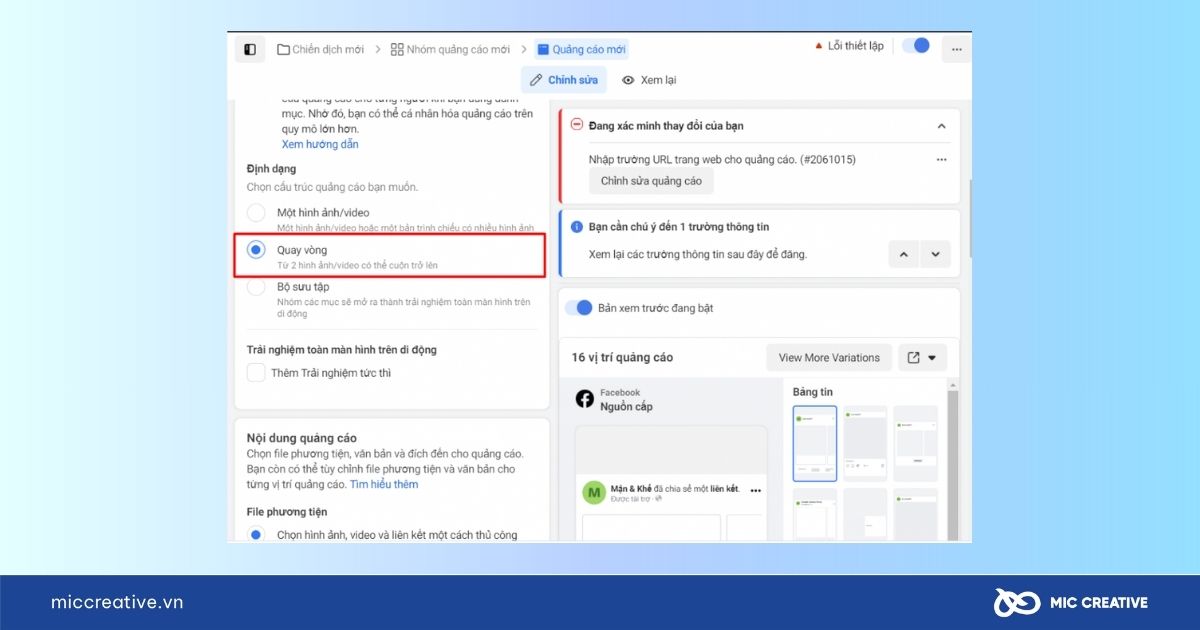Click the scrollbar up arrow in preview panel
Viewport: 1200px width, 630px height.
953,383
